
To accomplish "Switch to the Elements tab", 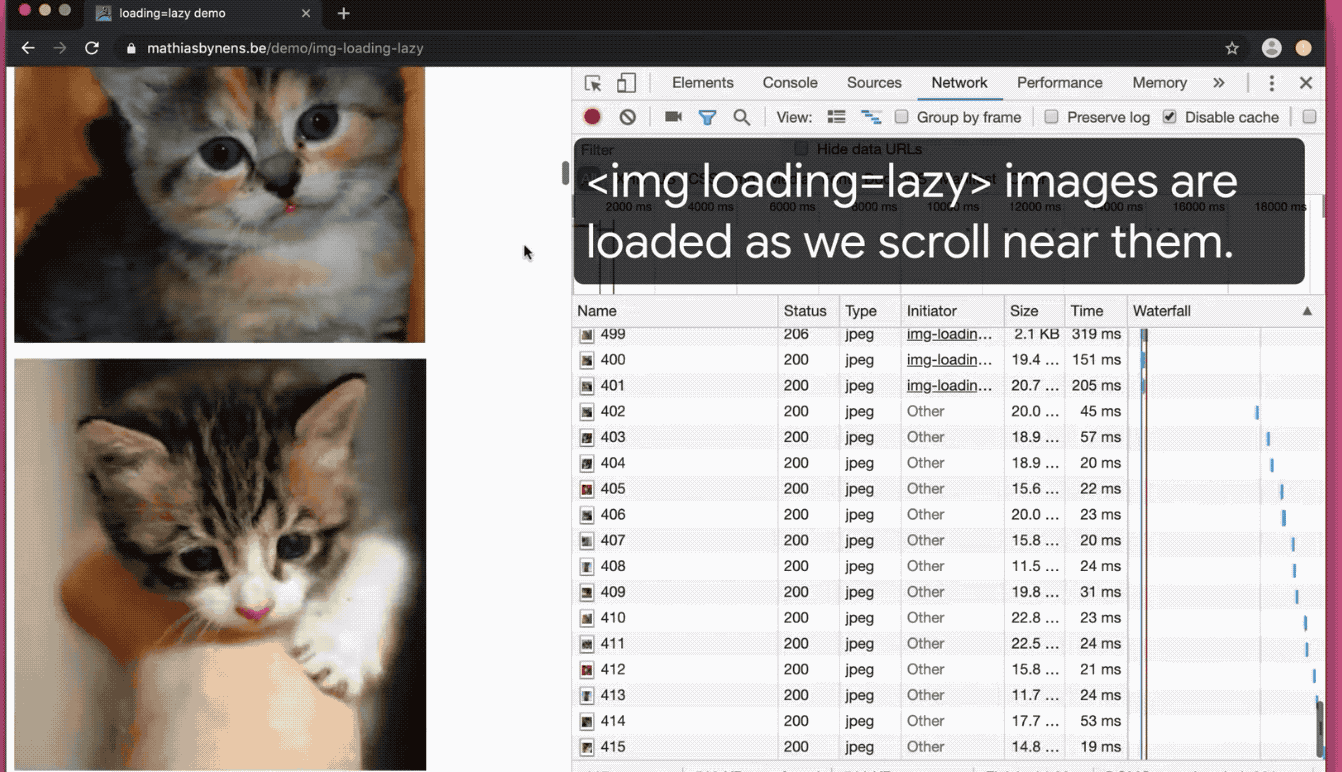I will 702,83.
